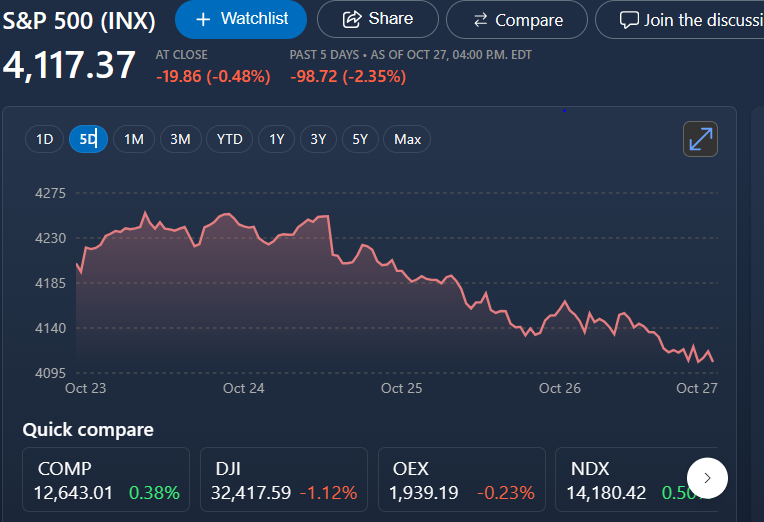Switch chart to 3M range
The height and width of the screenshot is (522, 764).
pos(180,139)
